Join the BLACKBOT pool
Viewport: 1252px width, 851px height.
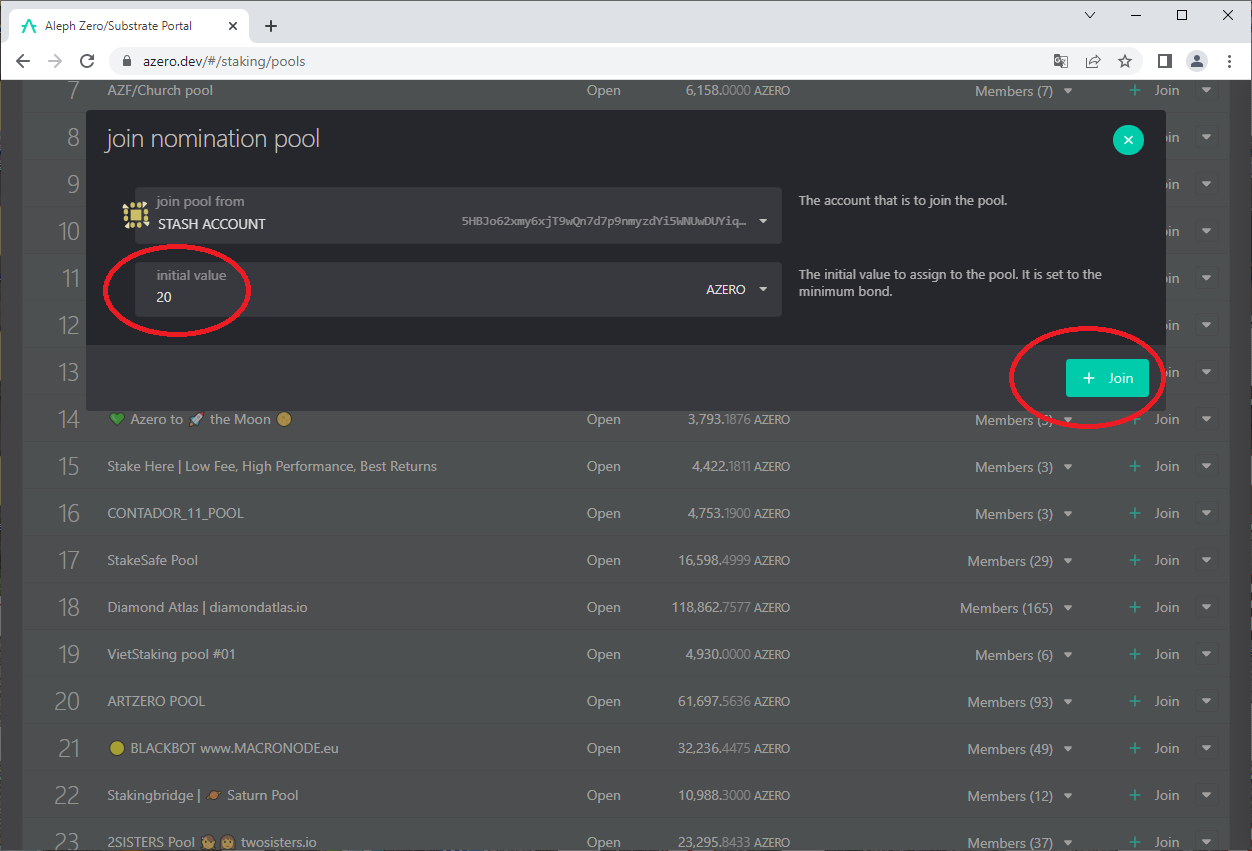[1155, 748]
